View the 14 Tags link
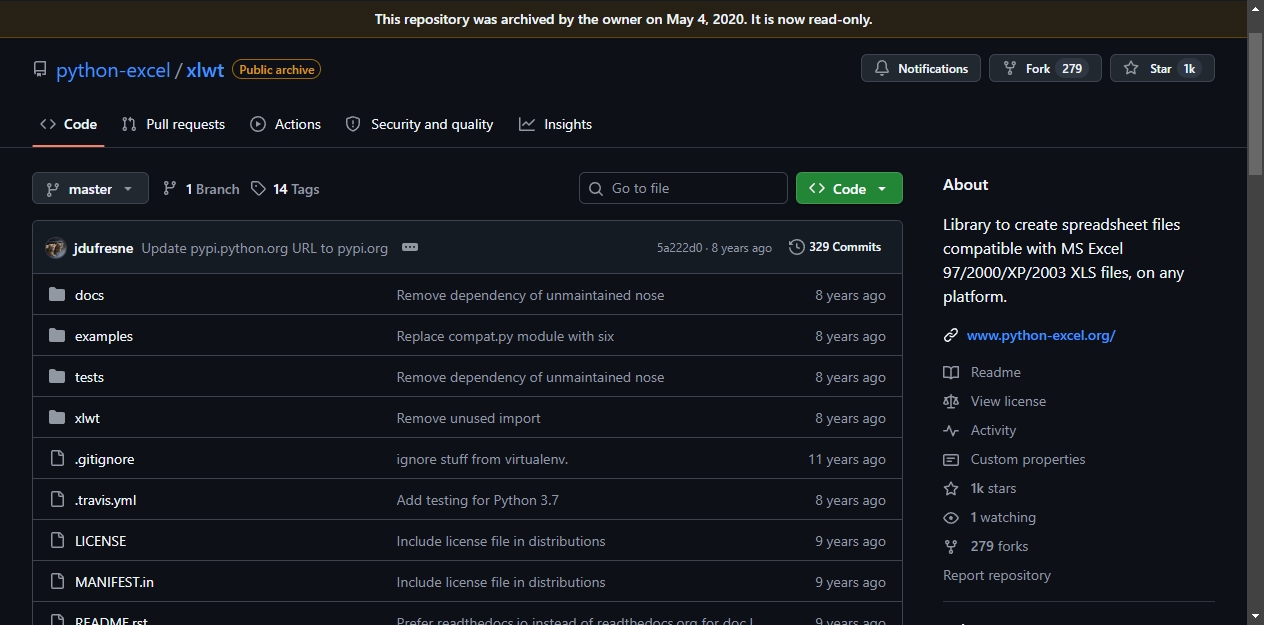 pyautogui.click(x=286, y=189)
